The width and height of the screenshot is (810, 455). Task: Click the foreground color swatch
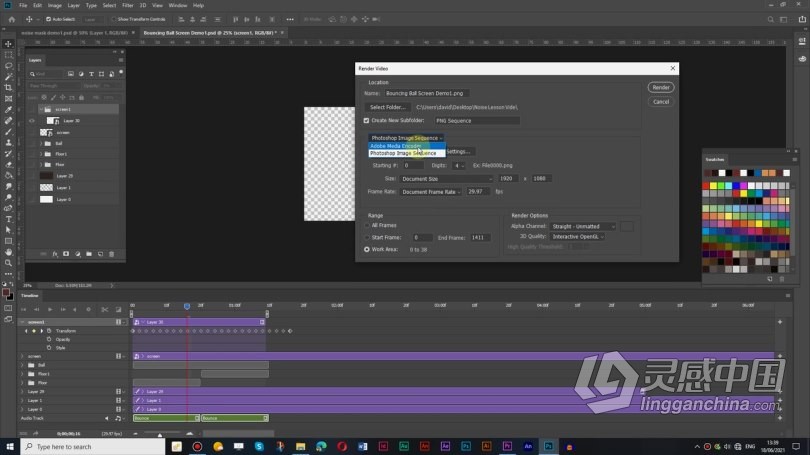6,293
